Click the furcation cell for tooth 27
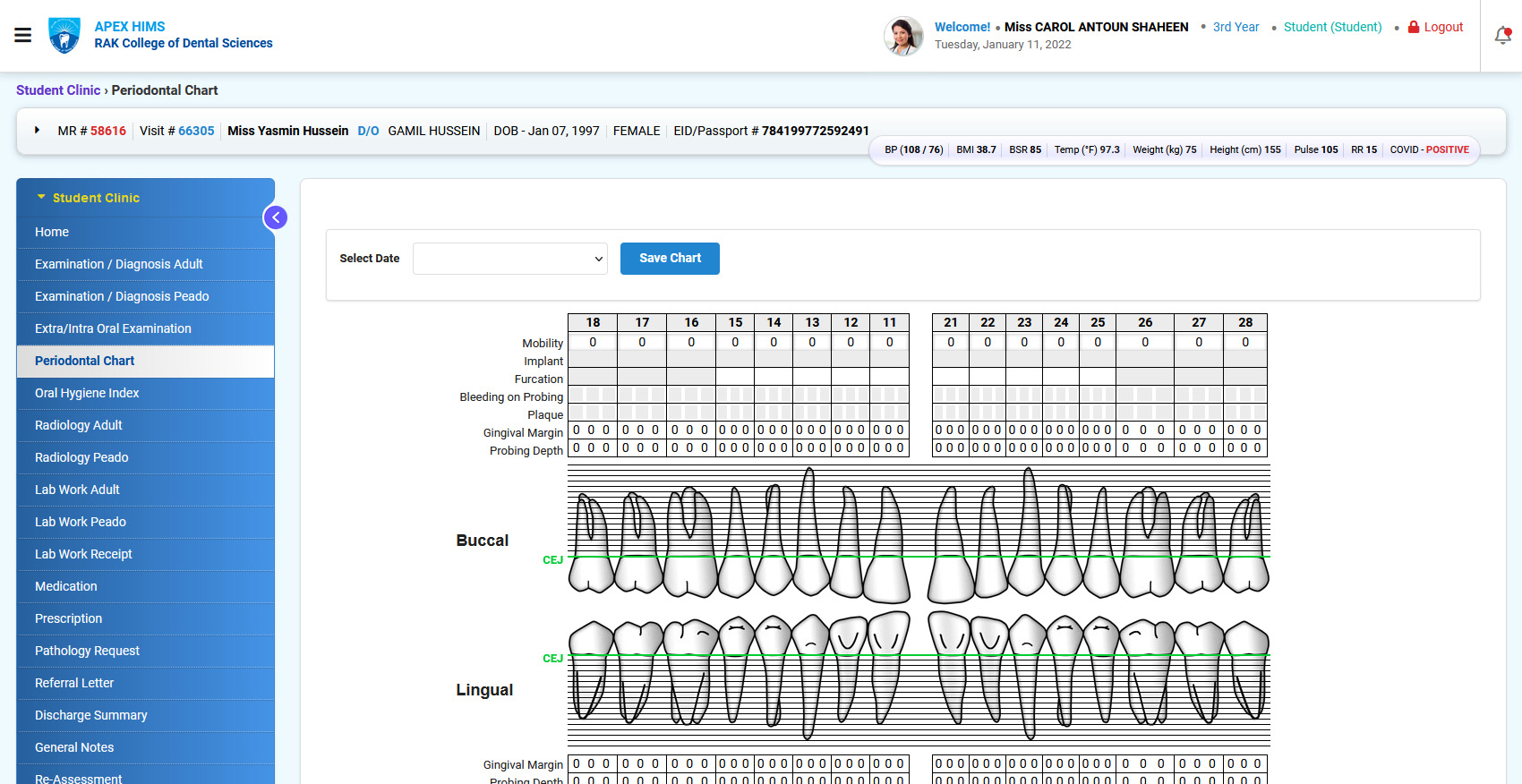Image resolution: width=1522 pixels, height=784 pixels. pos(1199,377)
